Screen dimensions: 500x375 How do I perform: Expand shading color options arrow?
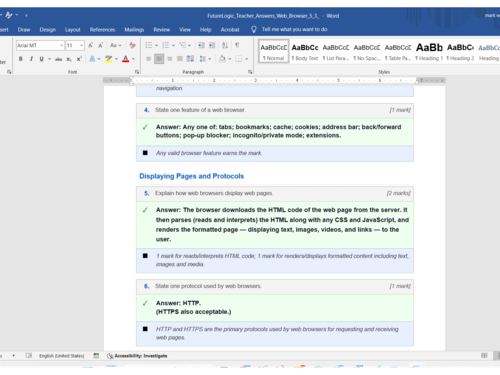click(x=230, y=59)
